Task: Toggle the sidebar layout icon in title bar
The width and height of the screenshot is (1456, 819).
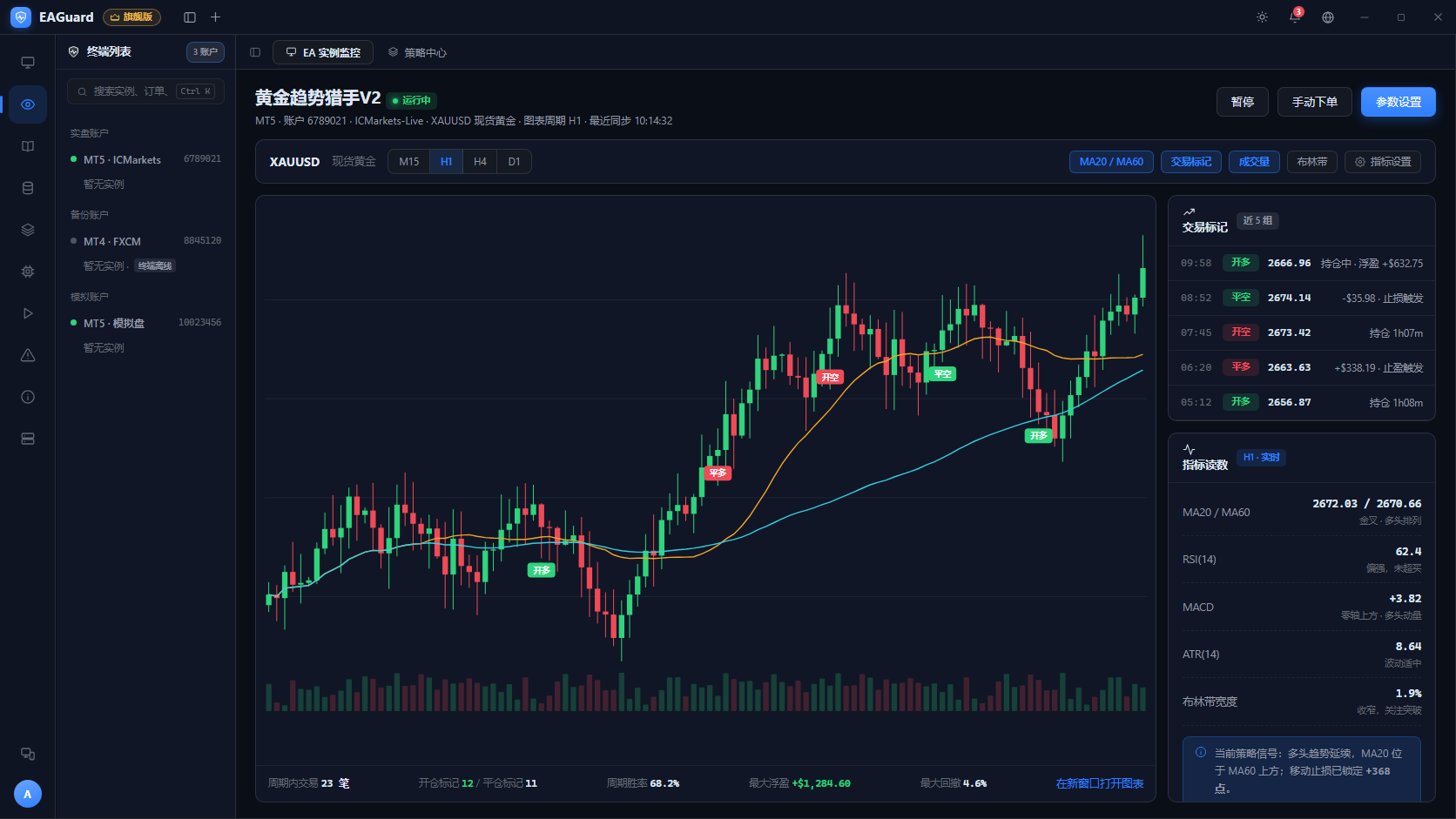Action: point(190,17)
